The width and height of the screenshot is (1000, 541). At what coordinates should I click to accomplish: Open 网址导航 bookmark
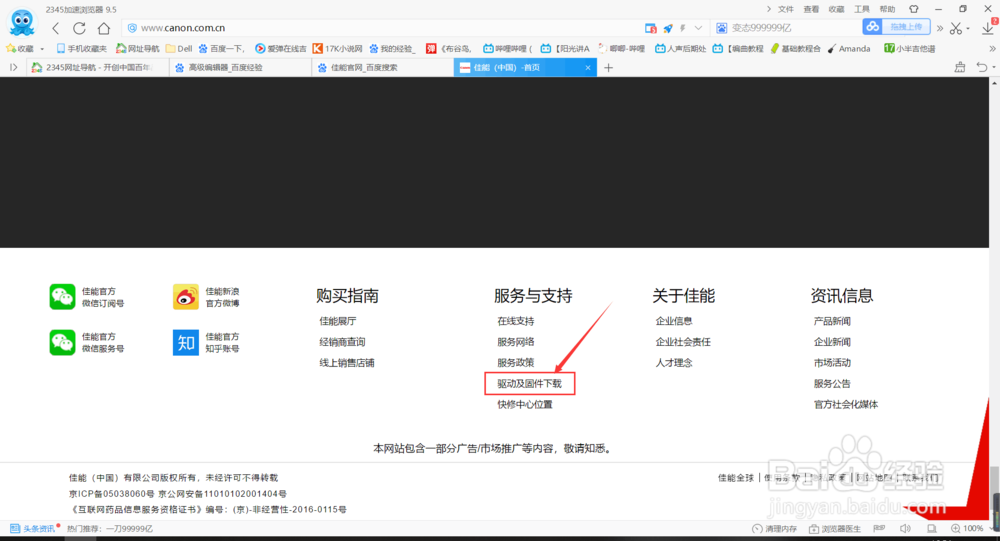(138, 48)
